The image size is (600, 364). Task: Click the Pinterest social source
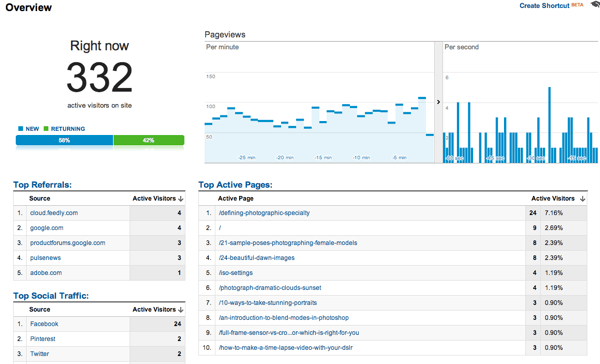click(x=43, y=339)
